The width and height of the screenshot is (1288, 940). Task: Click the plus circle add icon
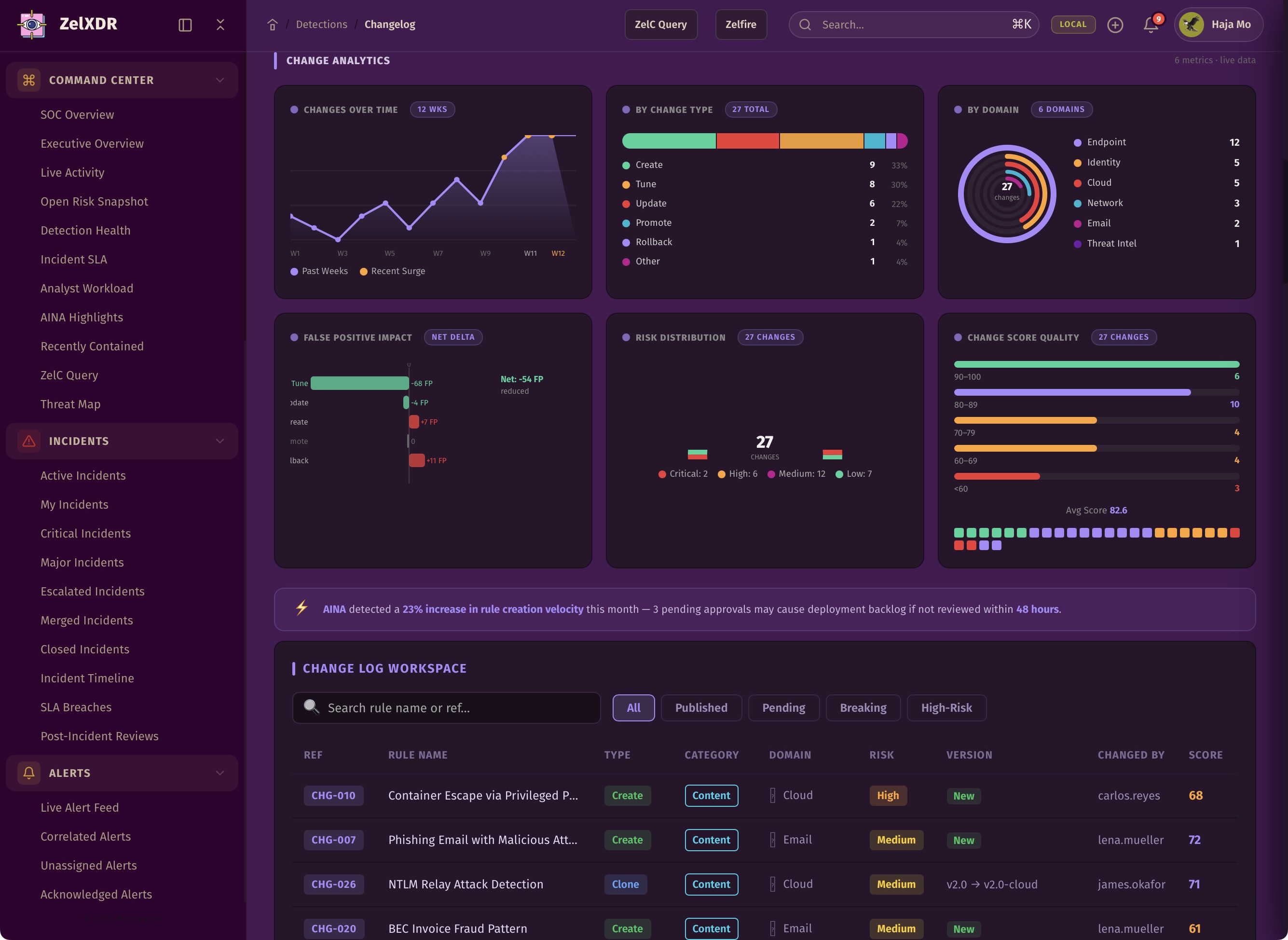[x=1115, y=25]
